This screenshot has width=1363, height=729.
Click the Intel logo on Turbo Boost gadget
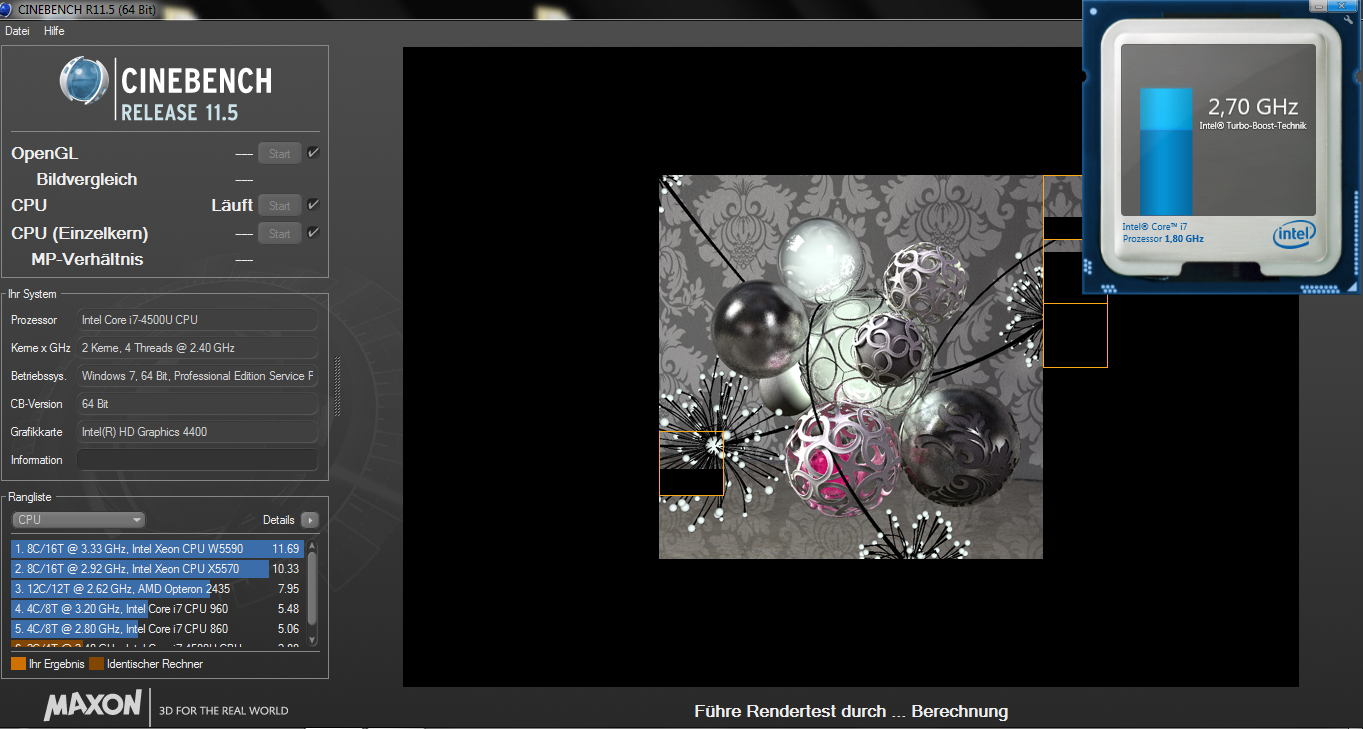1293,235
